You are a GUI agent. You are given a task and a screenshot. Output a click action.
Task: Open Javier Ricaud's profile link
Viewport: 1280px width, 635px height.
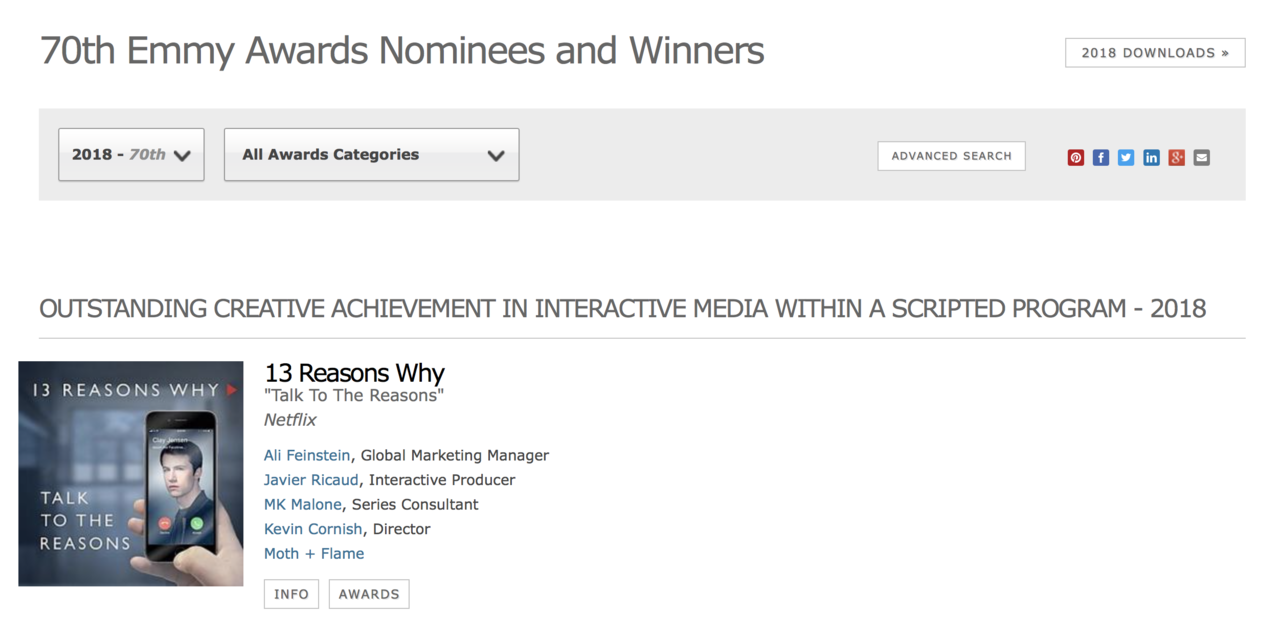point(311,480)
